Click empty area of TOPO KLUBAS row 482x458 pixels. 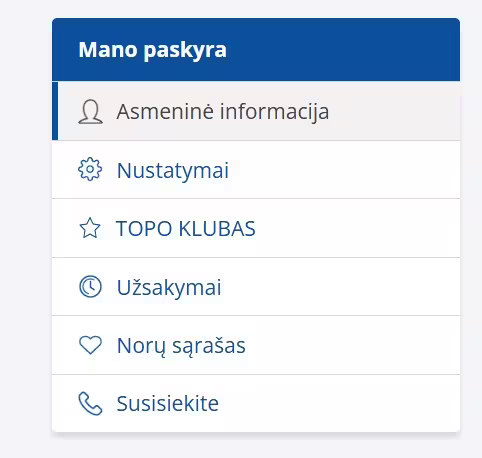(x=357, y=228)
